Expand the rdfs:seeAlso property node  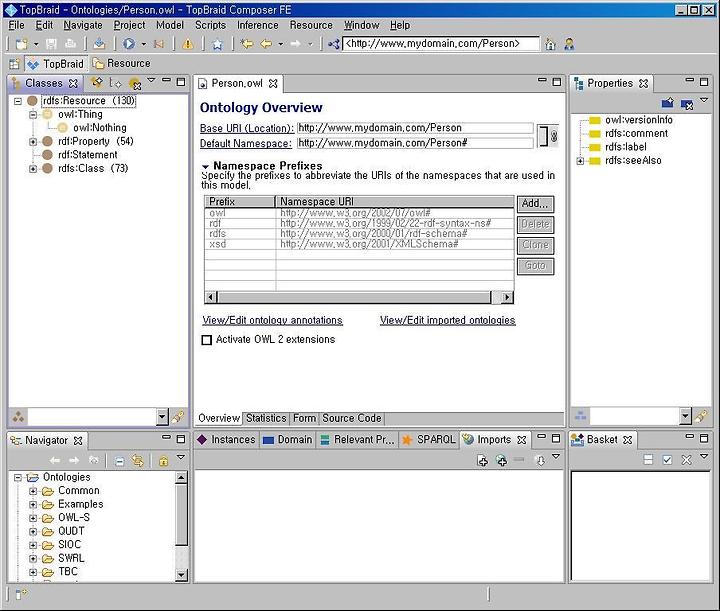pyautogui.click(x=580, y=161)
